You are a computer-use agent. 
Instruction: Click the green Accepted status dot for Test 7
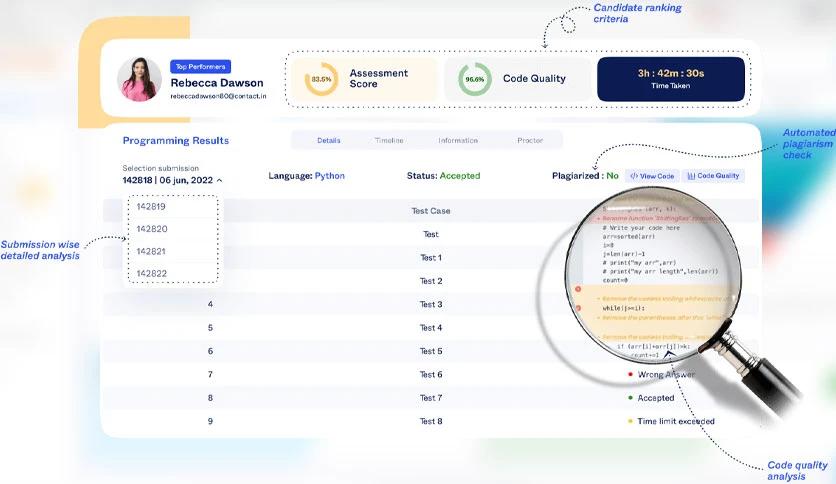pos(630,398)
